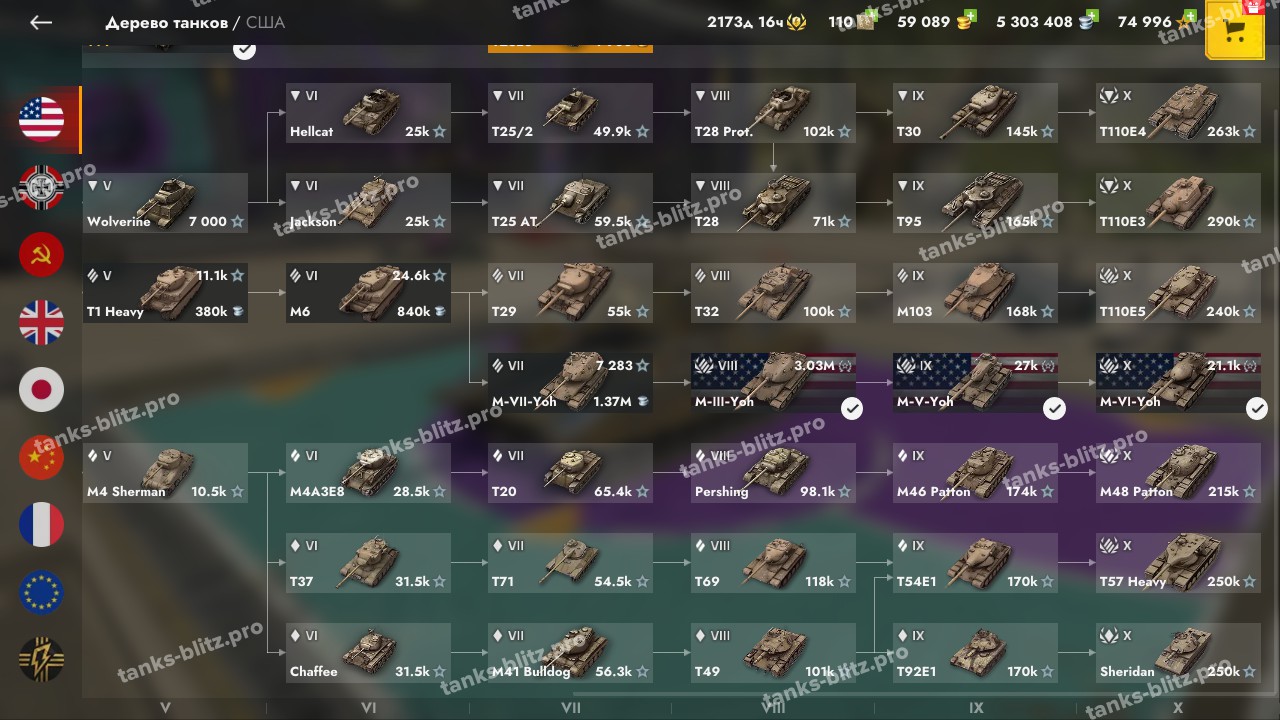
Task: Click the Дерево танков breadcrumb
Action: [x=166, y=22]
